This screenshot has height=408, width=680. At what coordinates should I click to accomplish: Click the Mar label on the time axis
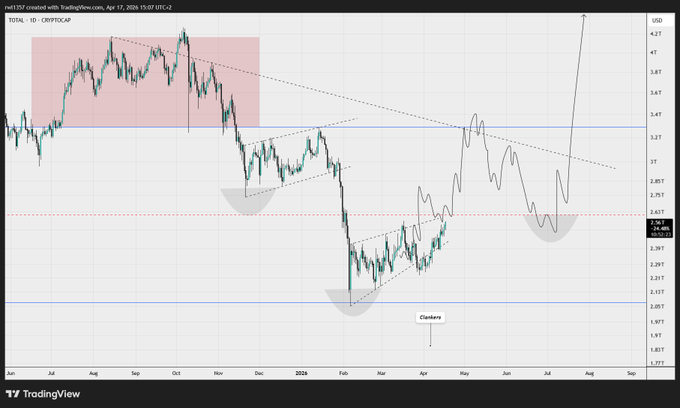click(x=381, y=373)
